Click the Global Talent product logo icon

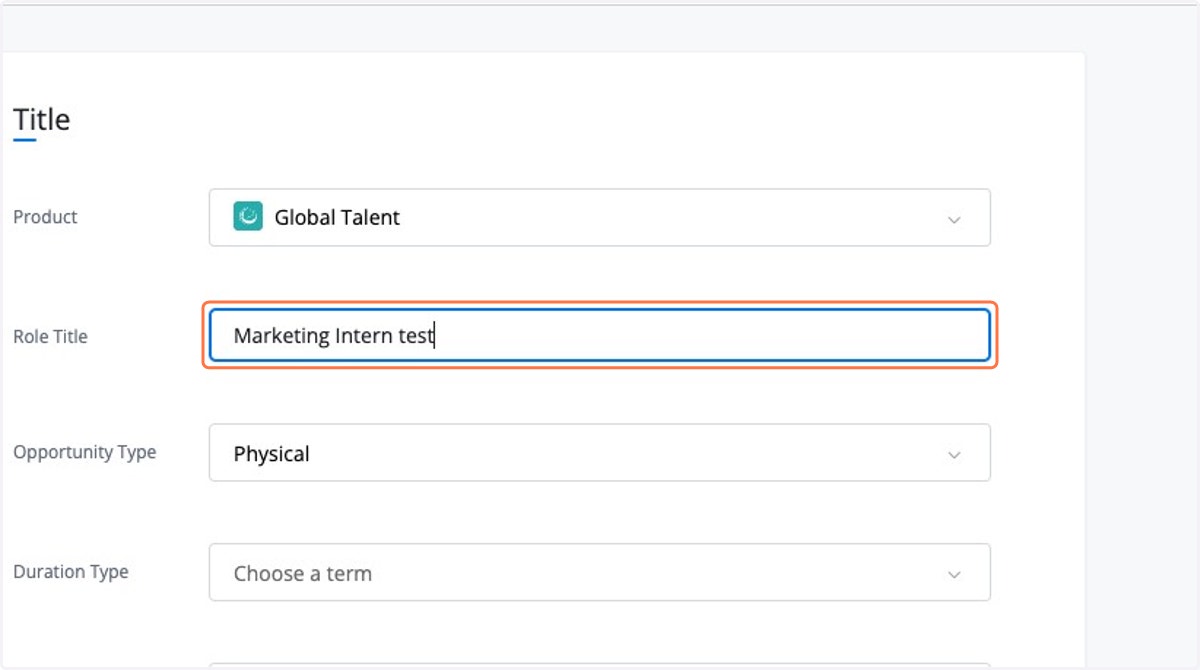[x=248, y=217]
